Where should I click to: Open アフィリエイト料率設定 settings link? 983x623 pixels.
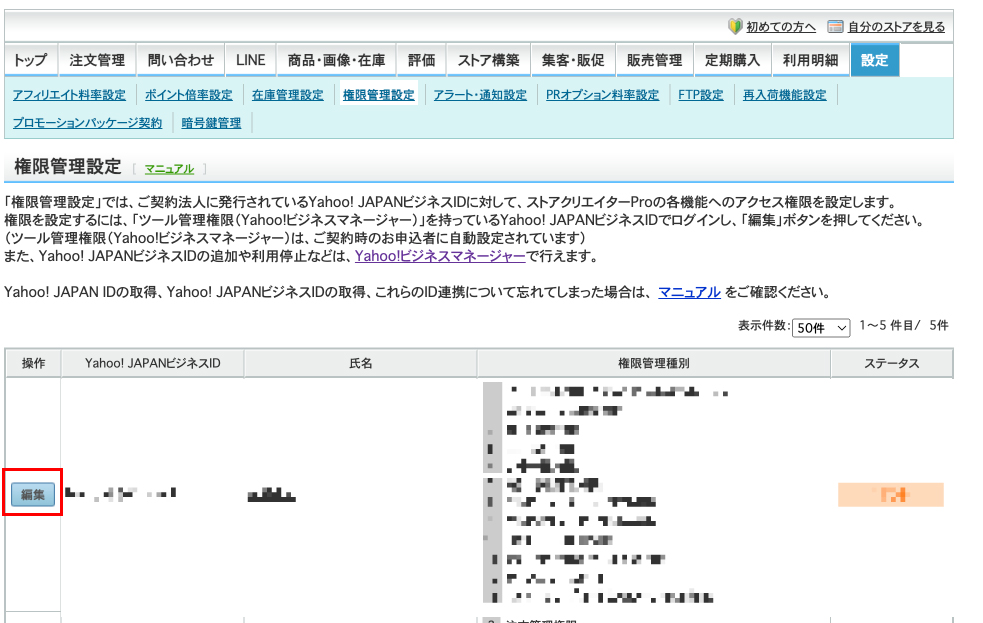coord(68,95)
